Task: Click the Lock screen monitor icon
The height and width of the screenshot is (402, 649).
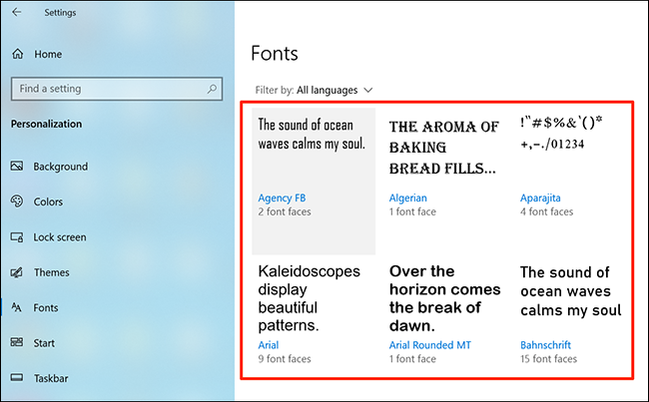Action: click(x=17, y=237)
